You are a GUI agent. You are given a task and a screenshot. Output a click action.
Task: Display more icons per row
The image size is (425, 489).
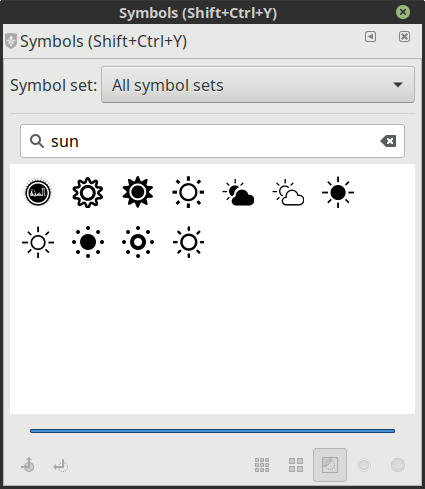point(262,465)
